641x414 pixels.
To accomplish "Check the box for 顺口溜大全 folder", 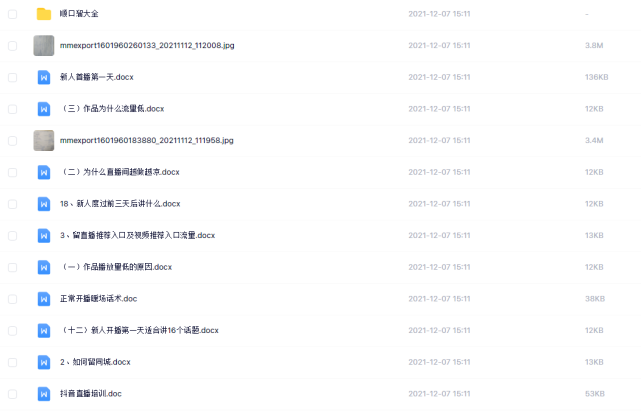I will click(x=13, y=14).
